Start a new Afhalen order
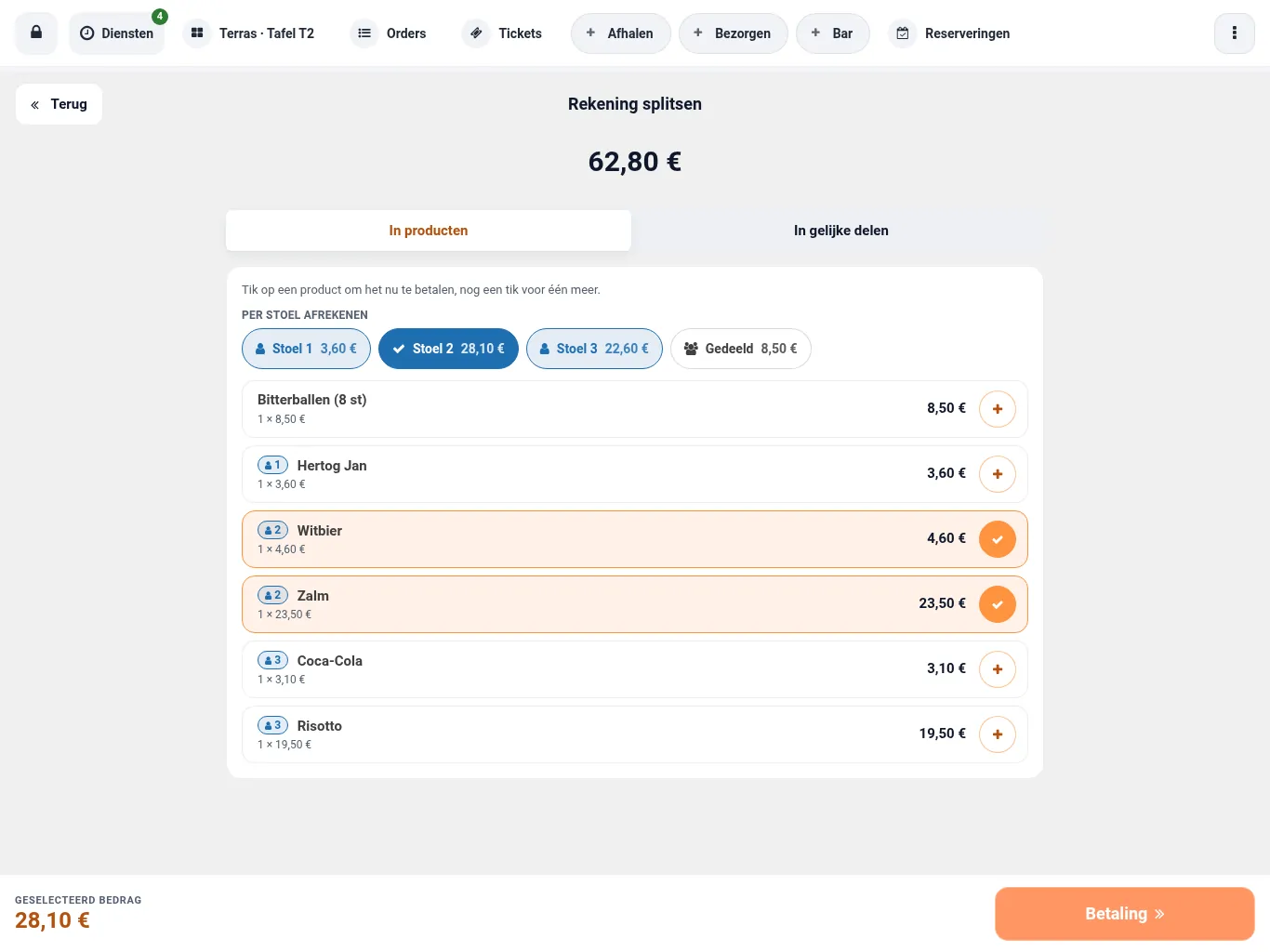Viewport: 1270px width, 952px height. click(x=620, y=33)
